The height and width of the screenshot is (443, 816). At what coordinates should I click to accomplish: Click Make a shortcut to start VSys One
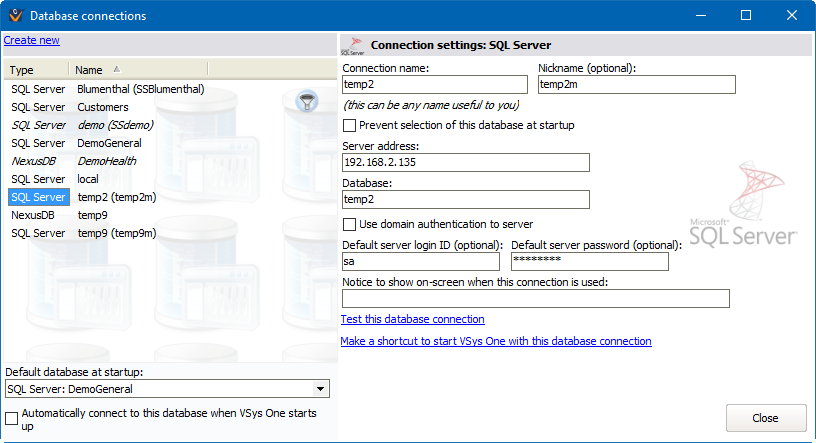[496, 341]
